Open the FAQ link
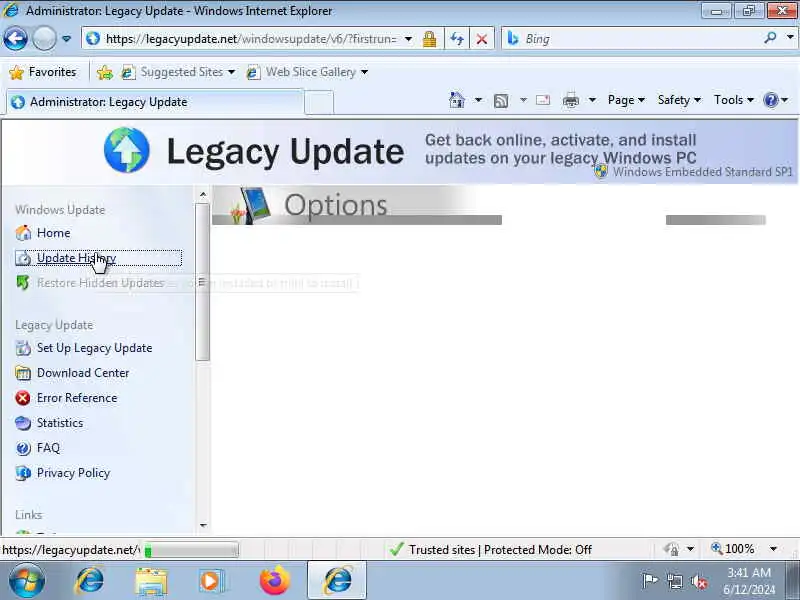Image resolution: width=800 pixels, height=600 pixels. pyautogui.click(x=48, y=448)
